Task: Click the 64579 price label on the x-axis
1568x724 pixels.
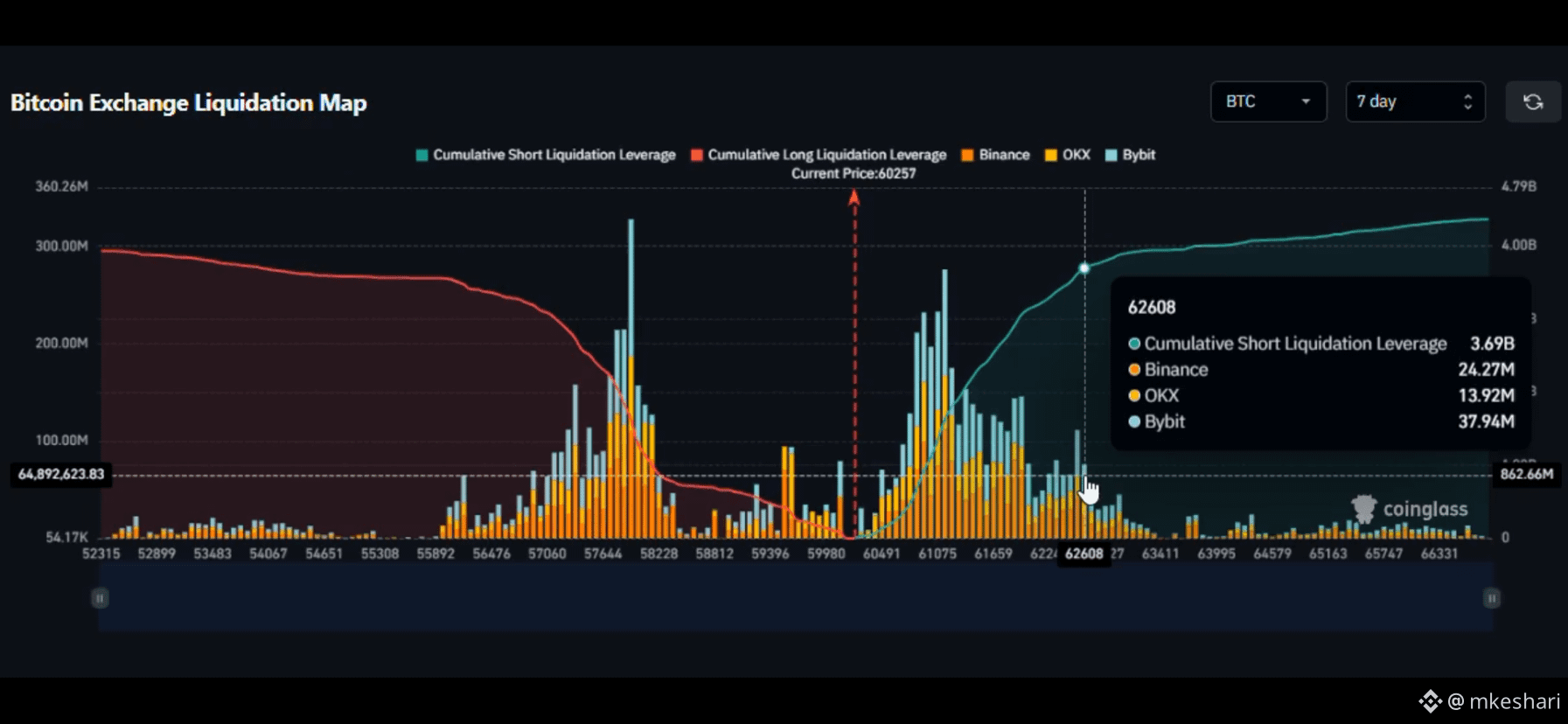Action: pyautogui.click(x=1272, y=553)
